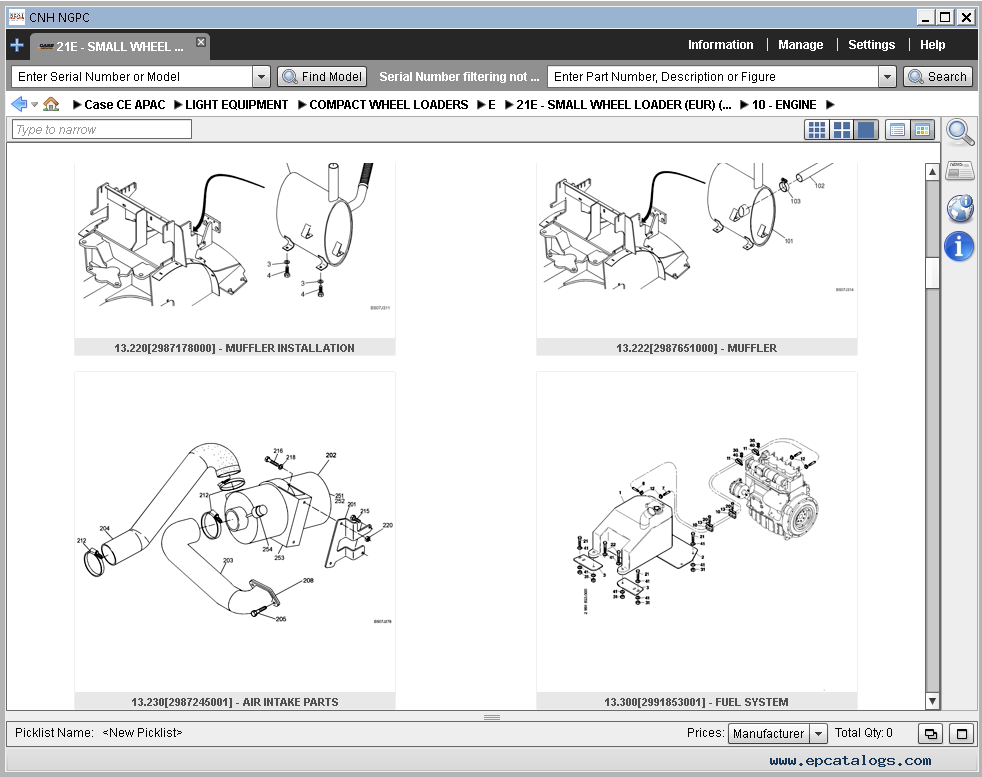Expand arrow before Case CE APAC

[77, 105]
